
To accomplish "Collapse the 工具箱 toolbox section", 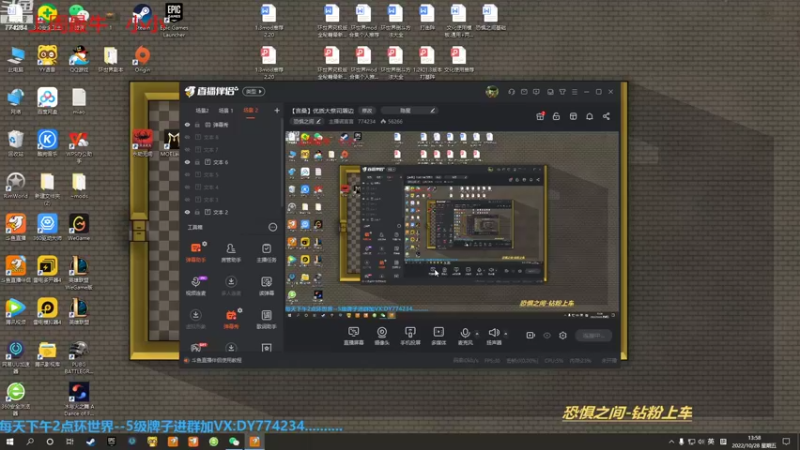I will pos(272,227).
